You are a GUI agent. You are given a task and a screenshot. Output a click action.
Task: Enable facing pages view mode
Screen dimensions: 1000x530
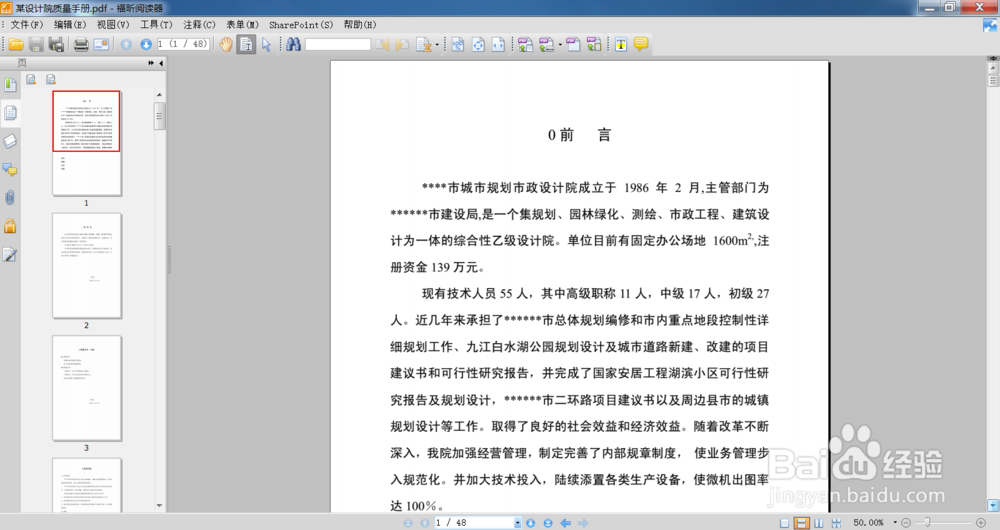pyautogui.click(x=819, y=523)
